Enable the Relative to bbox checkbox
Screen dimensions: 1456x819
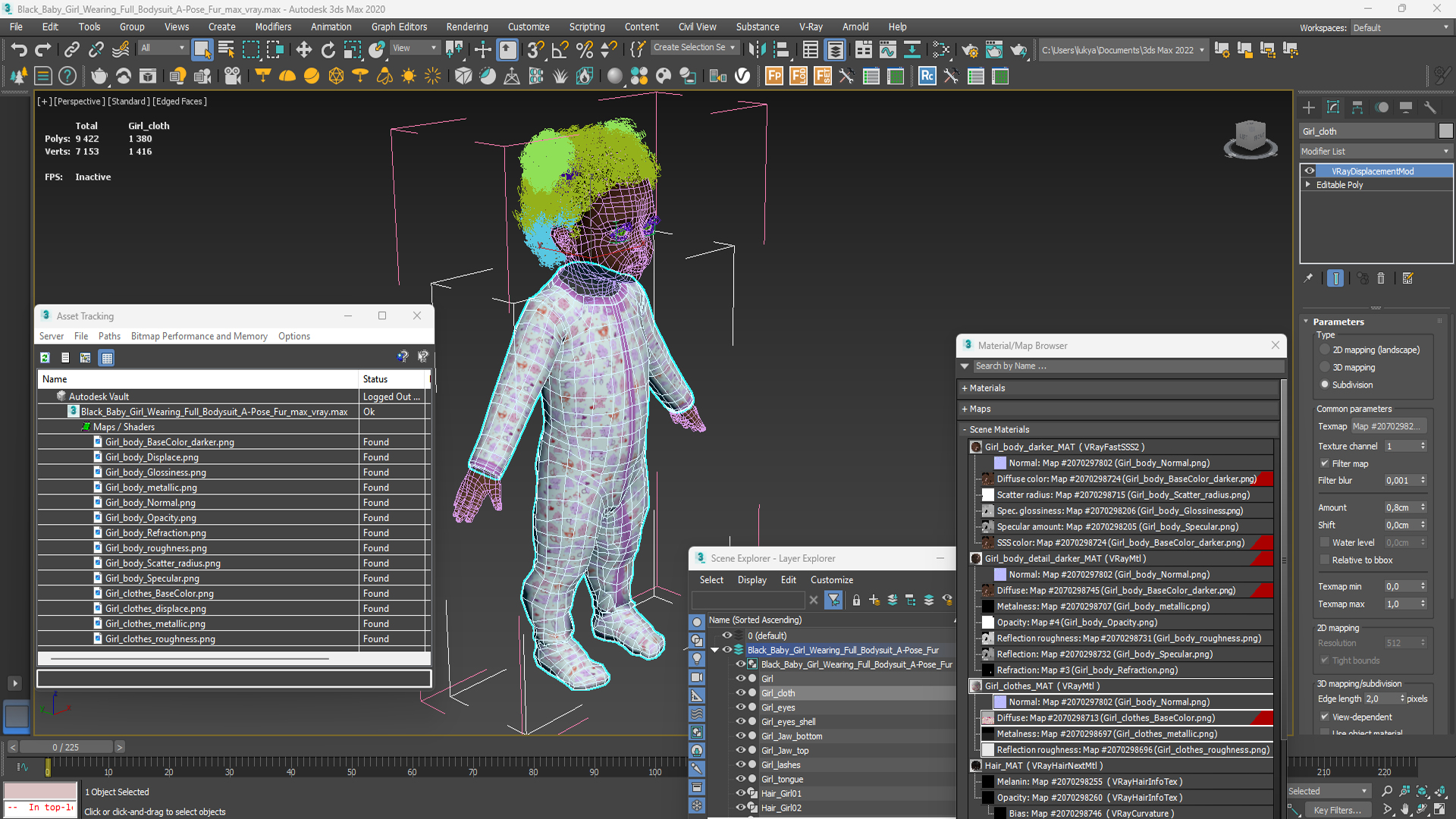(x=1325, y=560)
